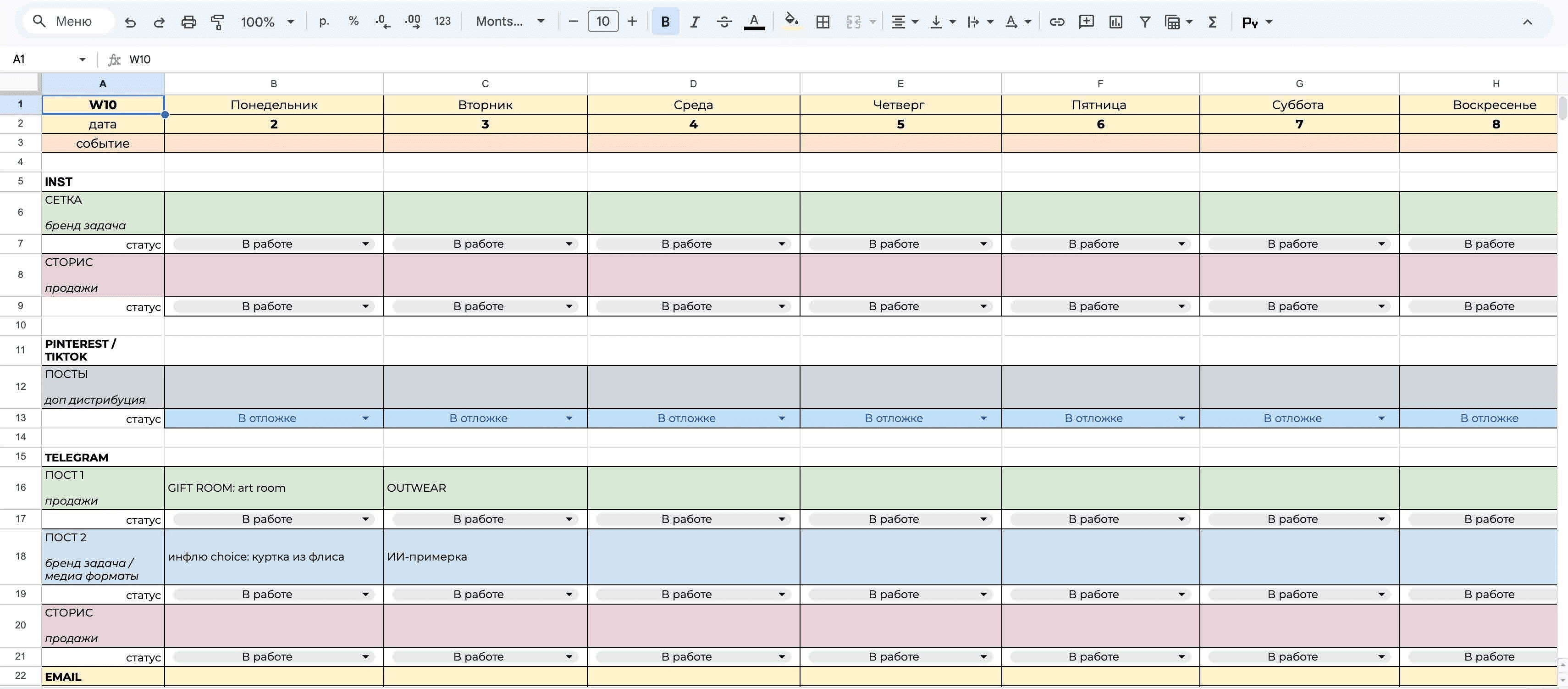Select the Paint format roller icon
This screenshot has width=1568, height=689.
(x=217, y=22)
